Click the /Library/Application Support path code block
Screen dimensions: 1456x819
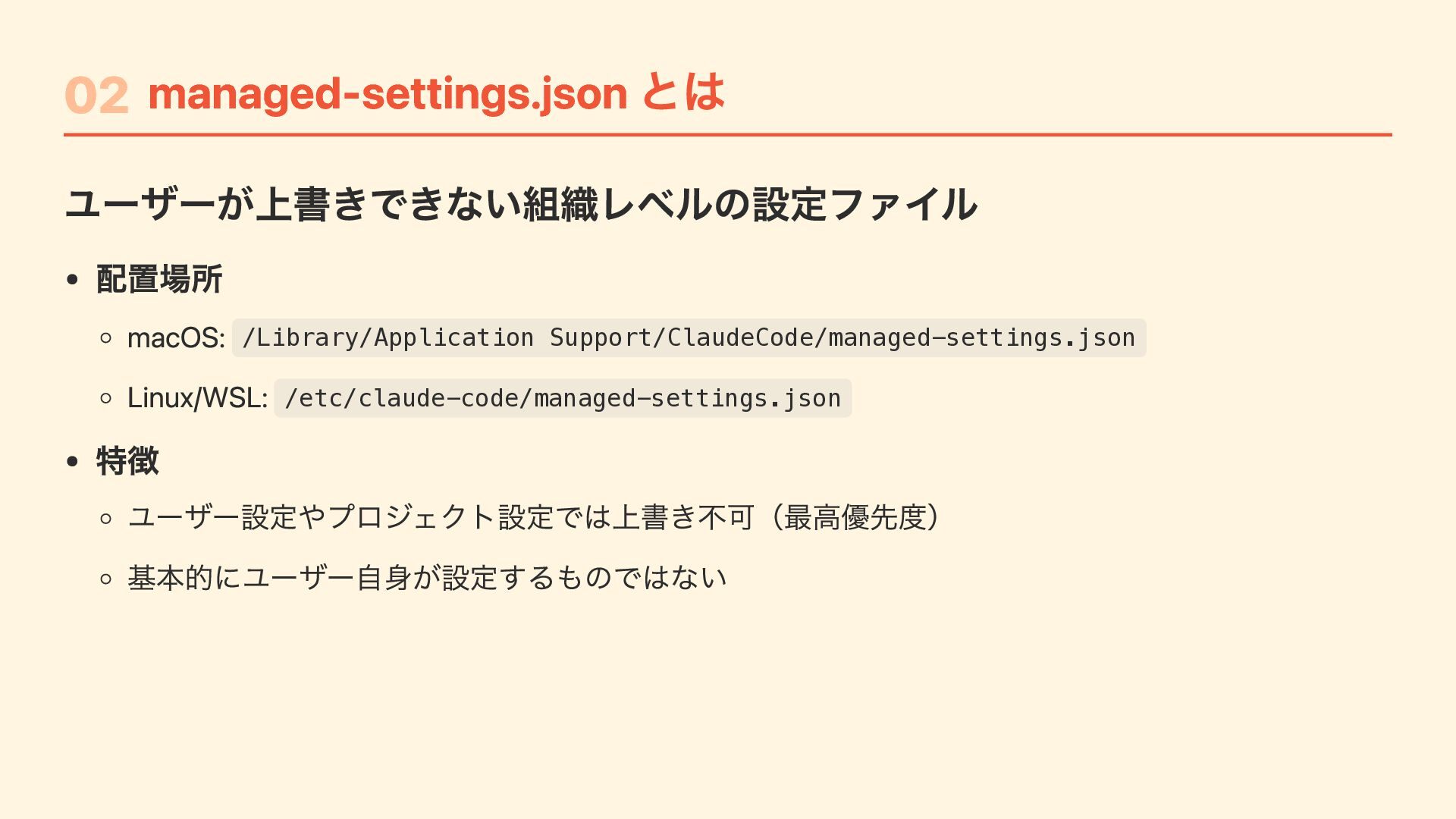coord(689,338)
